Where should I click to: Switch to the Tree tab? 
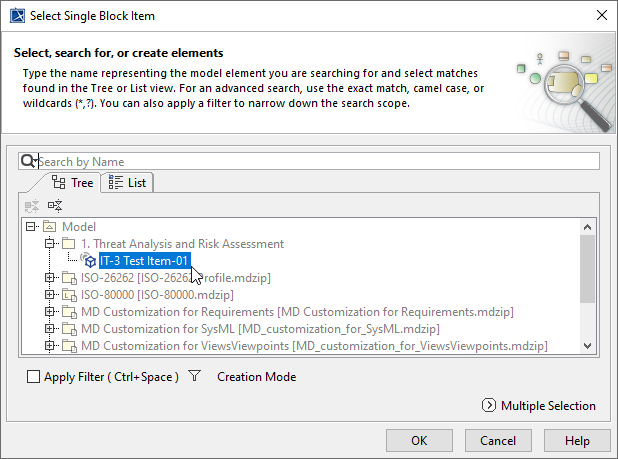[73, 183]
